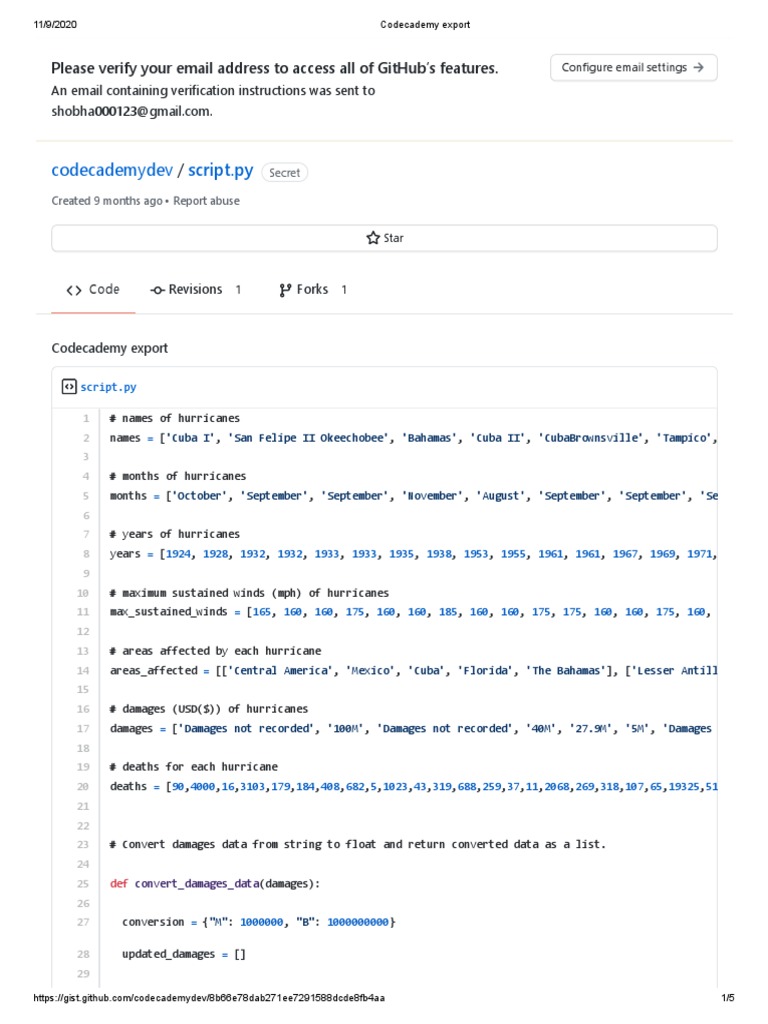Open the Forks tab

click(313, 289)
